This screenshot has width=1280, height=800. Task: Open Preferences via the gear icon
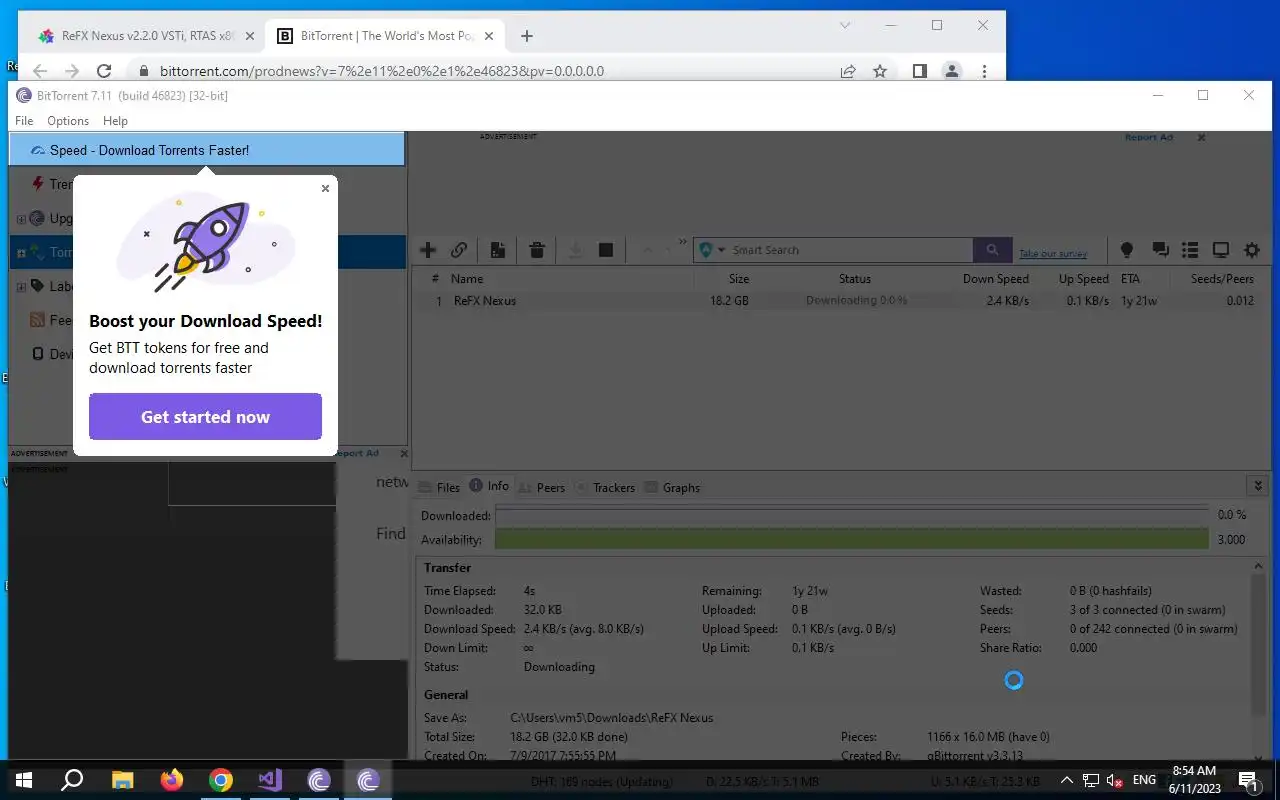[1252, 250]
